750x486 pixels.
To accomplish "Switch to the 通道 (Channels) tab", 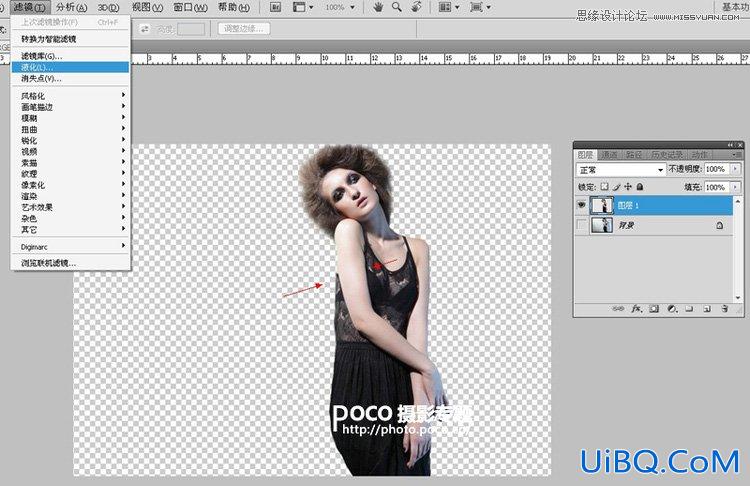I will point(609,155).
